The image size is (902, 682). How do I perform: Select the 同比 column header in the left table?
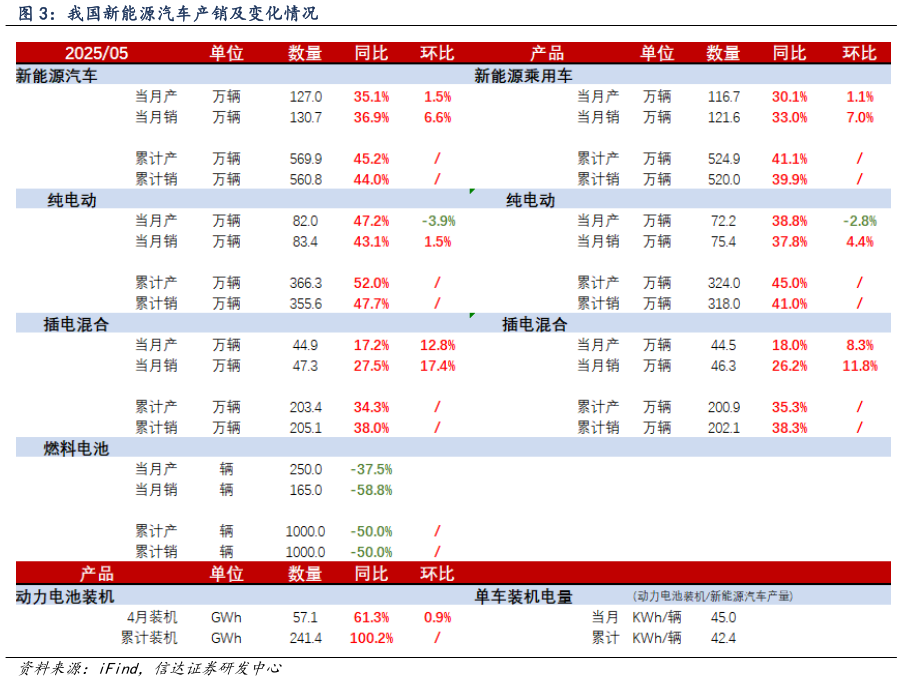370,53
